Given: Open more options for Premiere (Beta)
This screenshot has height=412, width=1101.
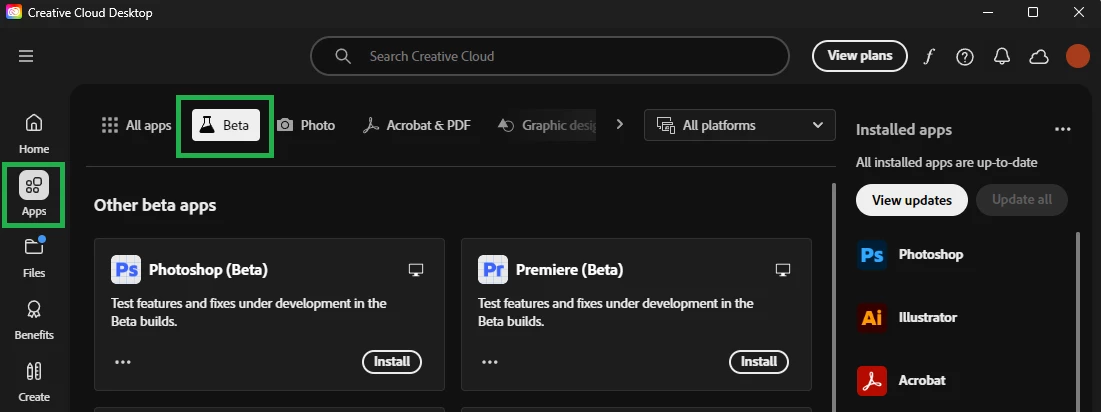Looking at the screenshot, I should coord(490,362).
